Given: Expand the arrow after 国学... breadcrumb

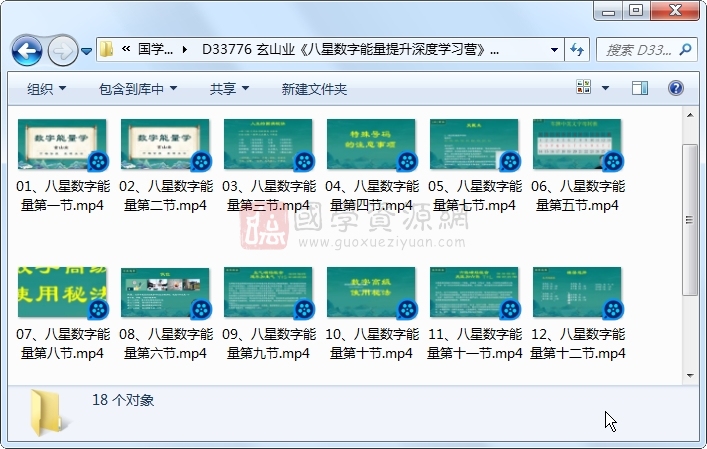Looking at the screenshot, I should click(185, 50).
